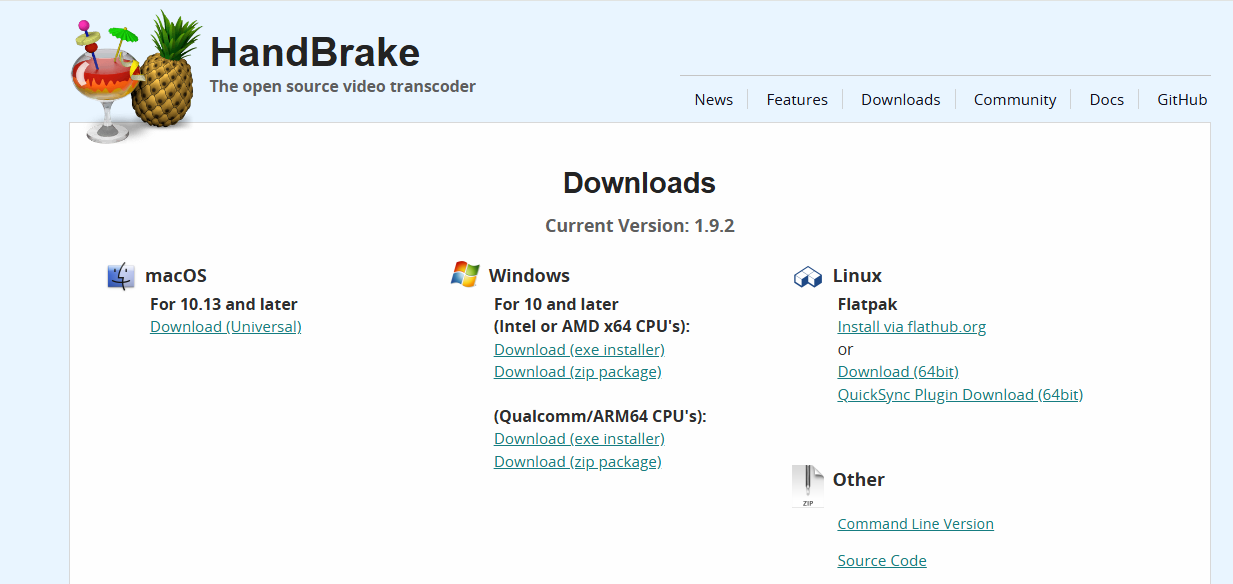Click the HandBrake cocktail and pineapple logo
Image resolution: width=1233 pixels, height=584 pixels.
coord(135,78)
